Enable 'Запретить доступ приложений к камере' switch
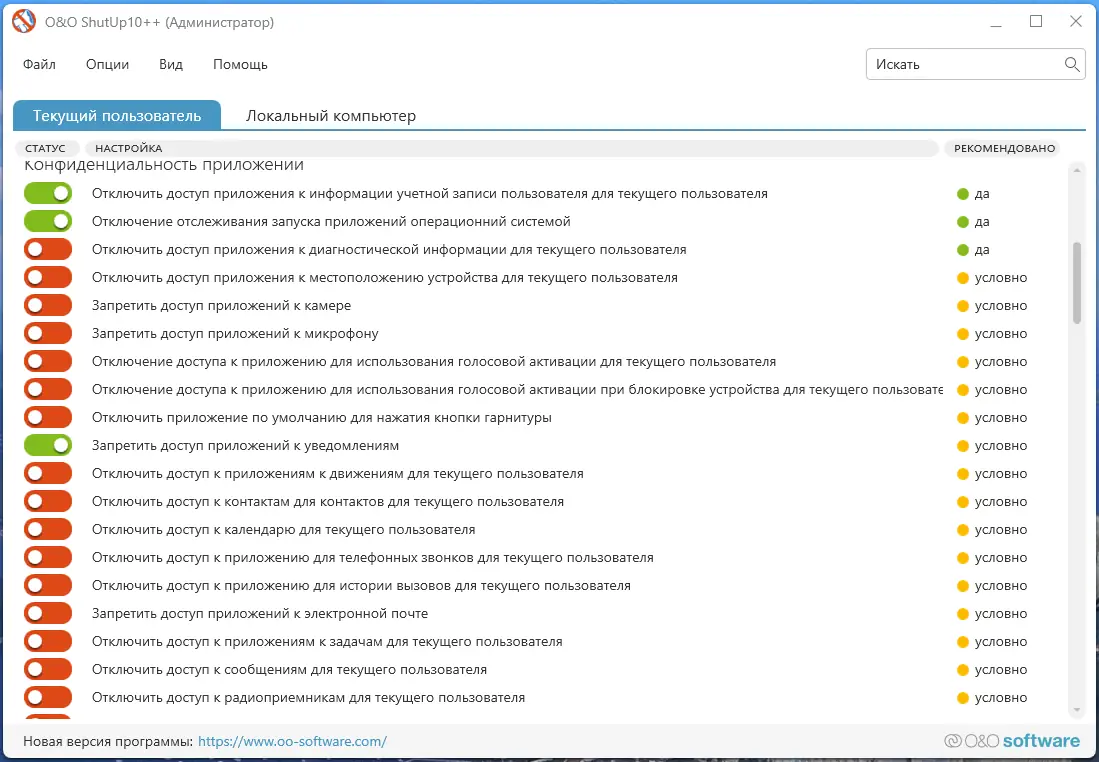The image size is (1099, 762). coord(48,306)
